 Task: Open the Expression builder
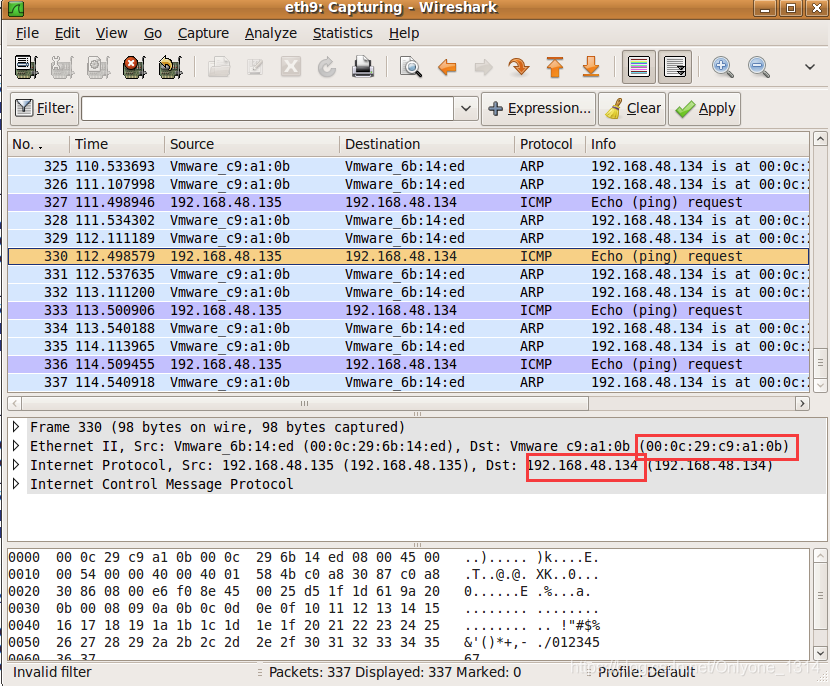tap(538, 109)
